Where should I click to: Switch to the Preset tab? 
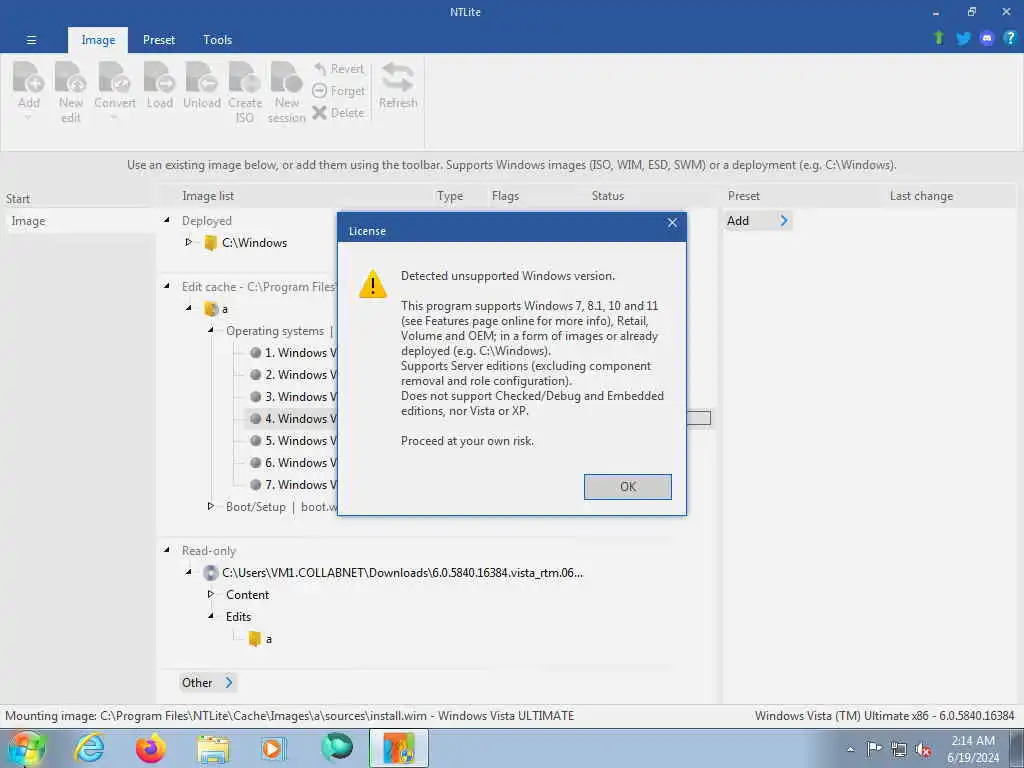click(159, 40)
